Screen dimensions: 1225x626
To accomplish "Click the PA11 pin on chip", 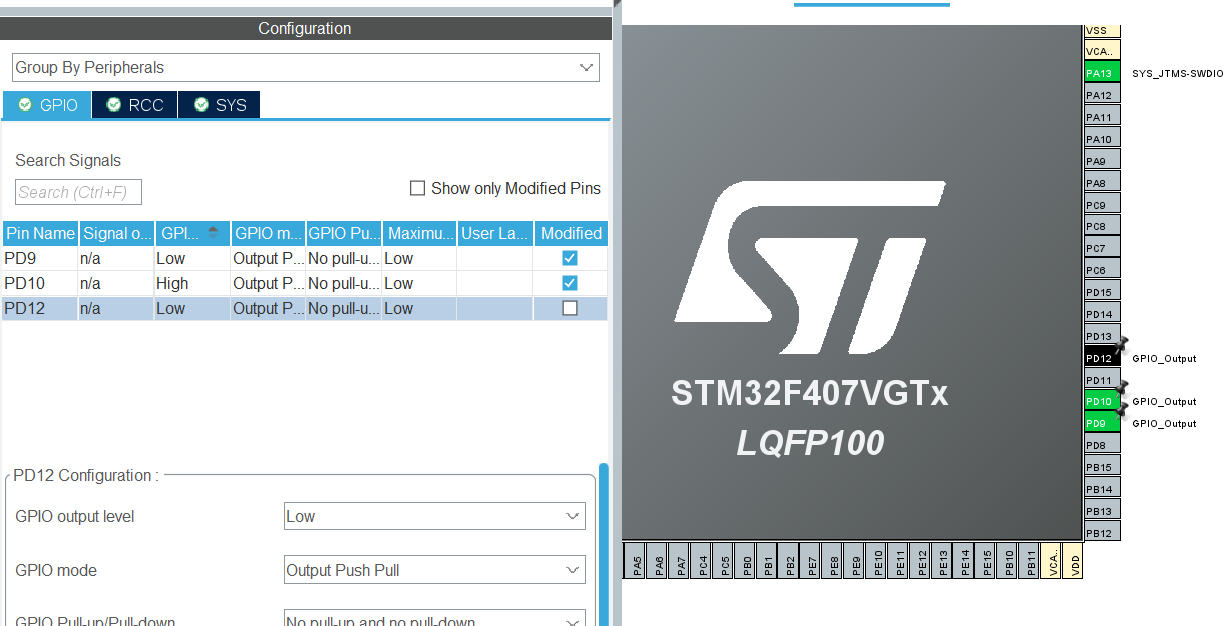I will 1102,117.
